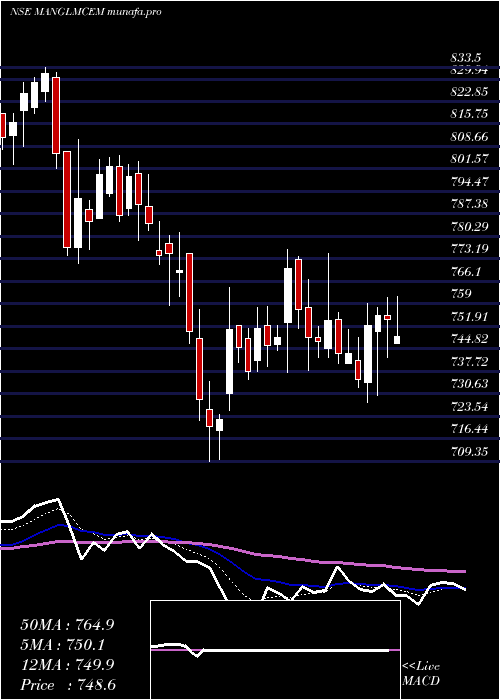Click the 12MA : 749.9 reading
The width and height of the screenshot is (500, 700).
[67, 665]
